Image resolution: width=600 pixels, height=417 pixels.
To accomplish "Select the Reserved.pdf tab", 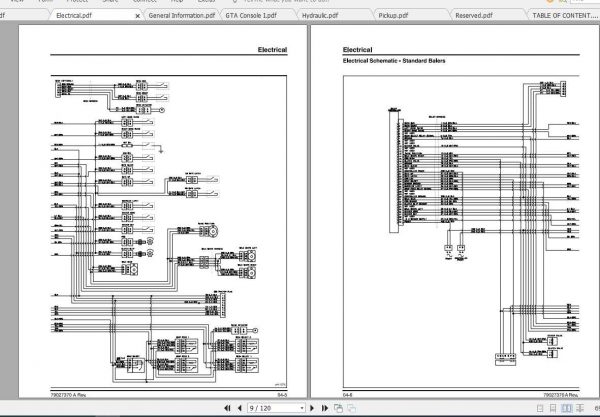I will tap(474, 16).
